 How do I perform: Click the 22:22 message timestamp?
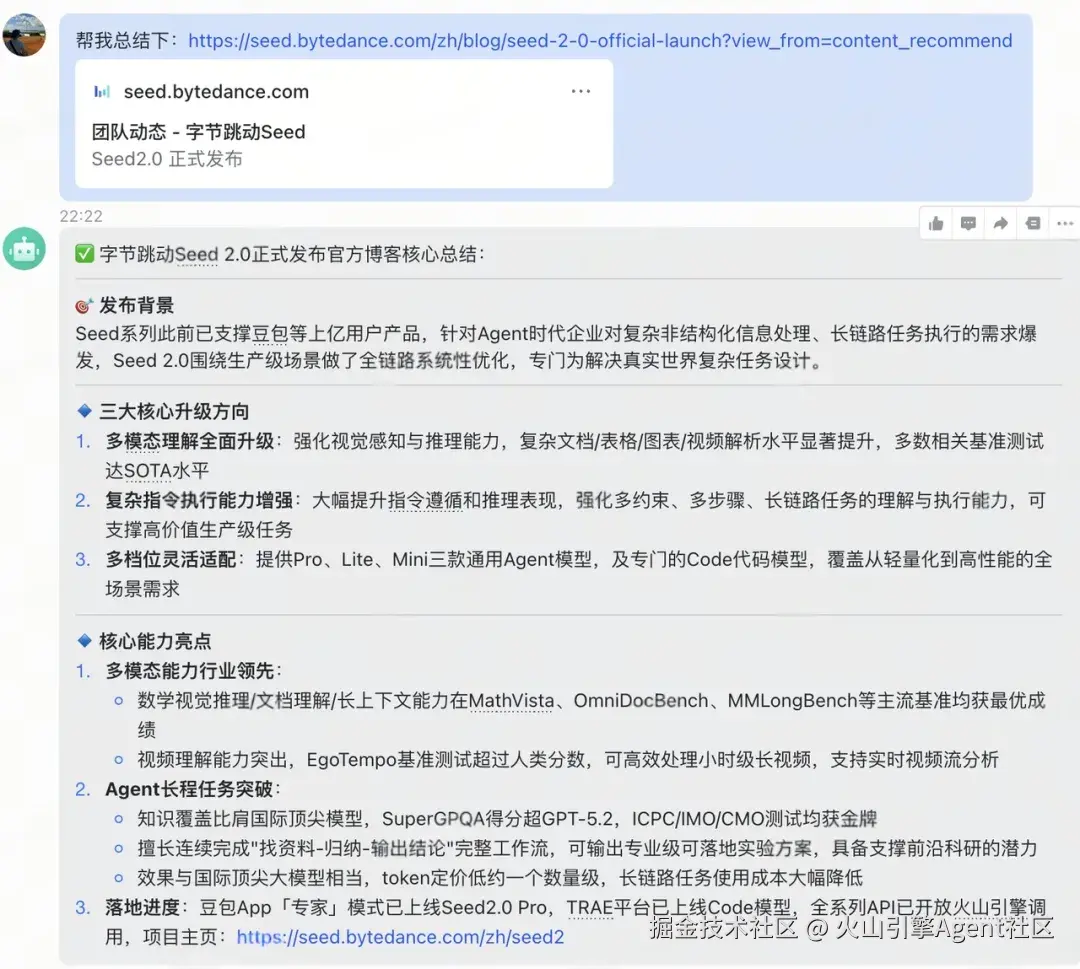click(x=81, y=216)
